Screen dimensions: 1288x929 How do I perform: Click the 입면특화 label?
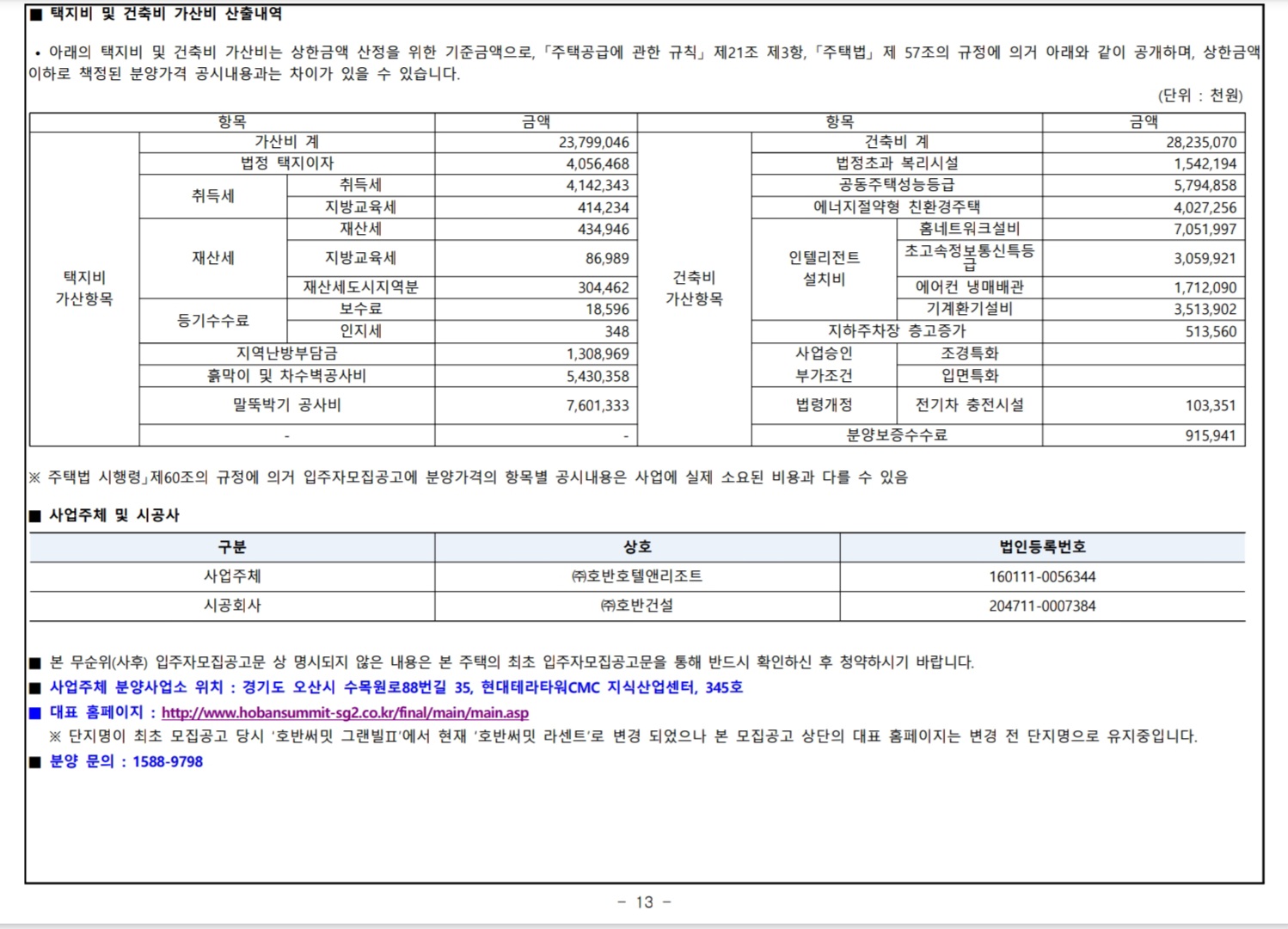tap(969, 376)
